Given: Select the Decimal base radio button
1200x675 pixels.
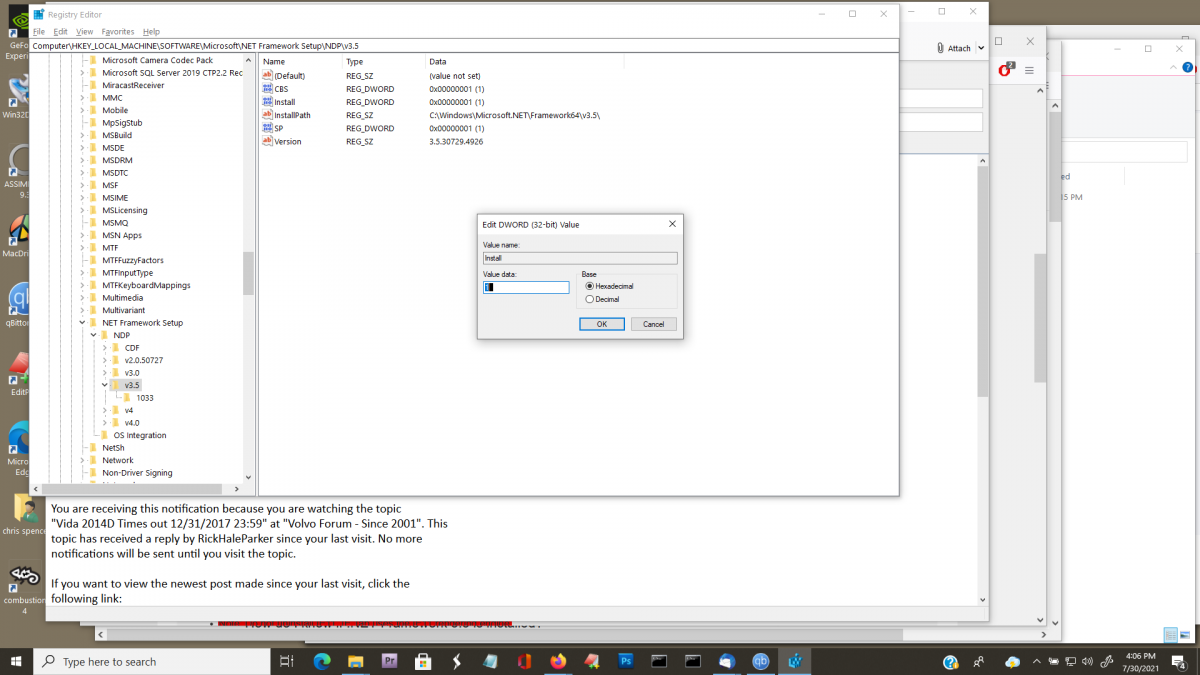Looking at the screenshot, I should 590,299.
